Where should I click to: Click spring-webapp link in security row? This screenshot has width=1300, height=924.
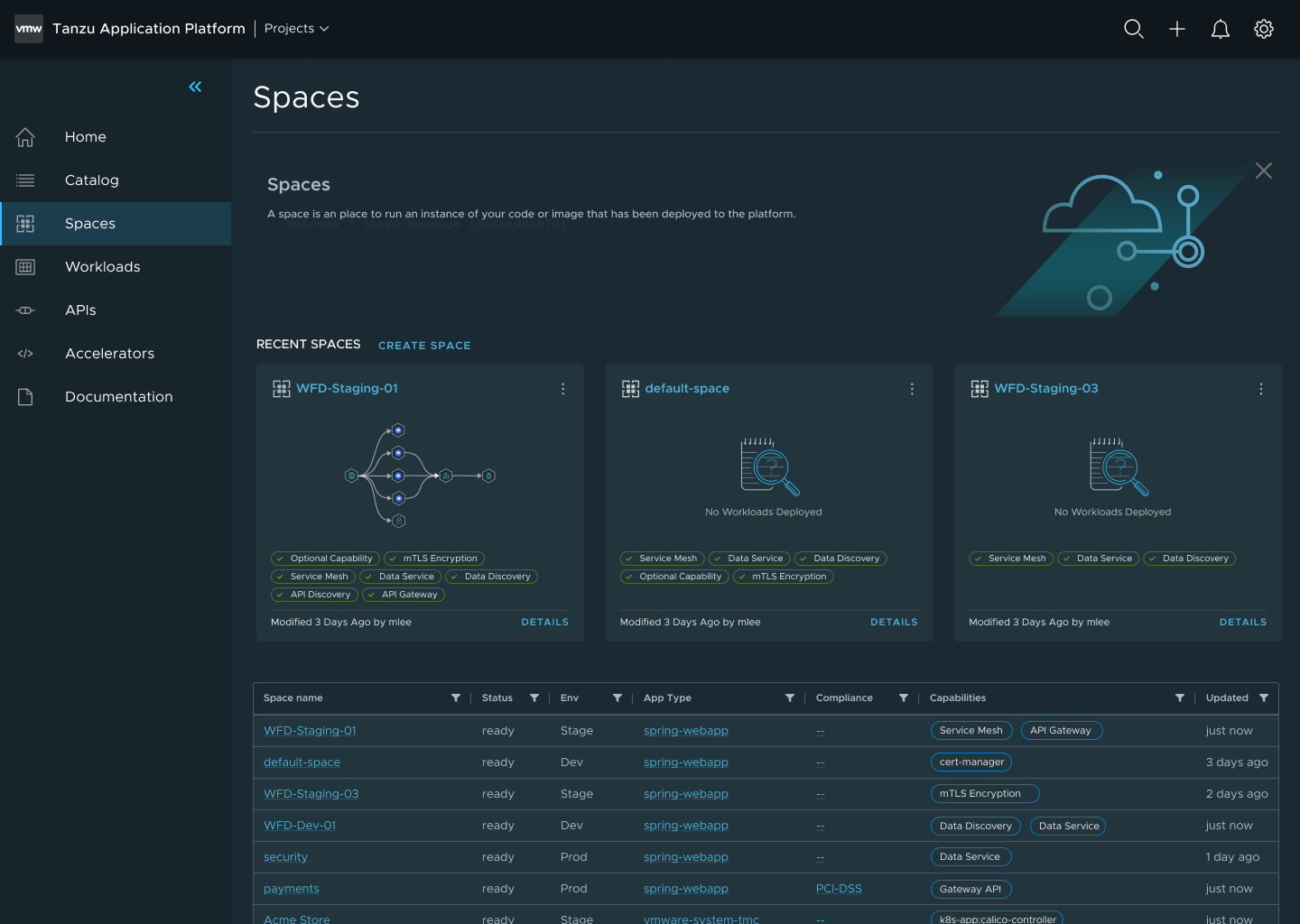pyautogui.click(x=686, y=857)
